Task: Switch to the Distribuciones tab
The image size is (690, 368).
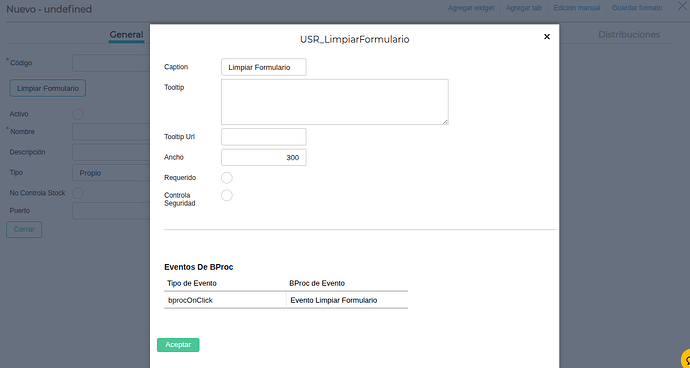Action: 629,35
